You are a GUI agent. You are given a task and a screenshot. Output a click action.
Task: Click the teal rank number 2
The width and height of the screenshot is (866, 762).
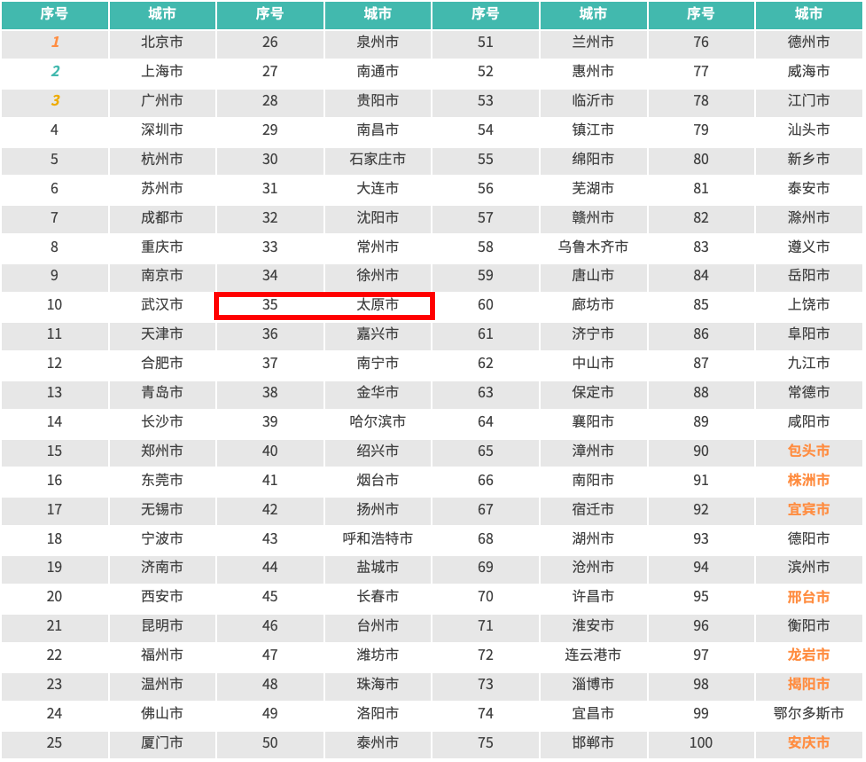pyautogui.click(x=55, y=71)
